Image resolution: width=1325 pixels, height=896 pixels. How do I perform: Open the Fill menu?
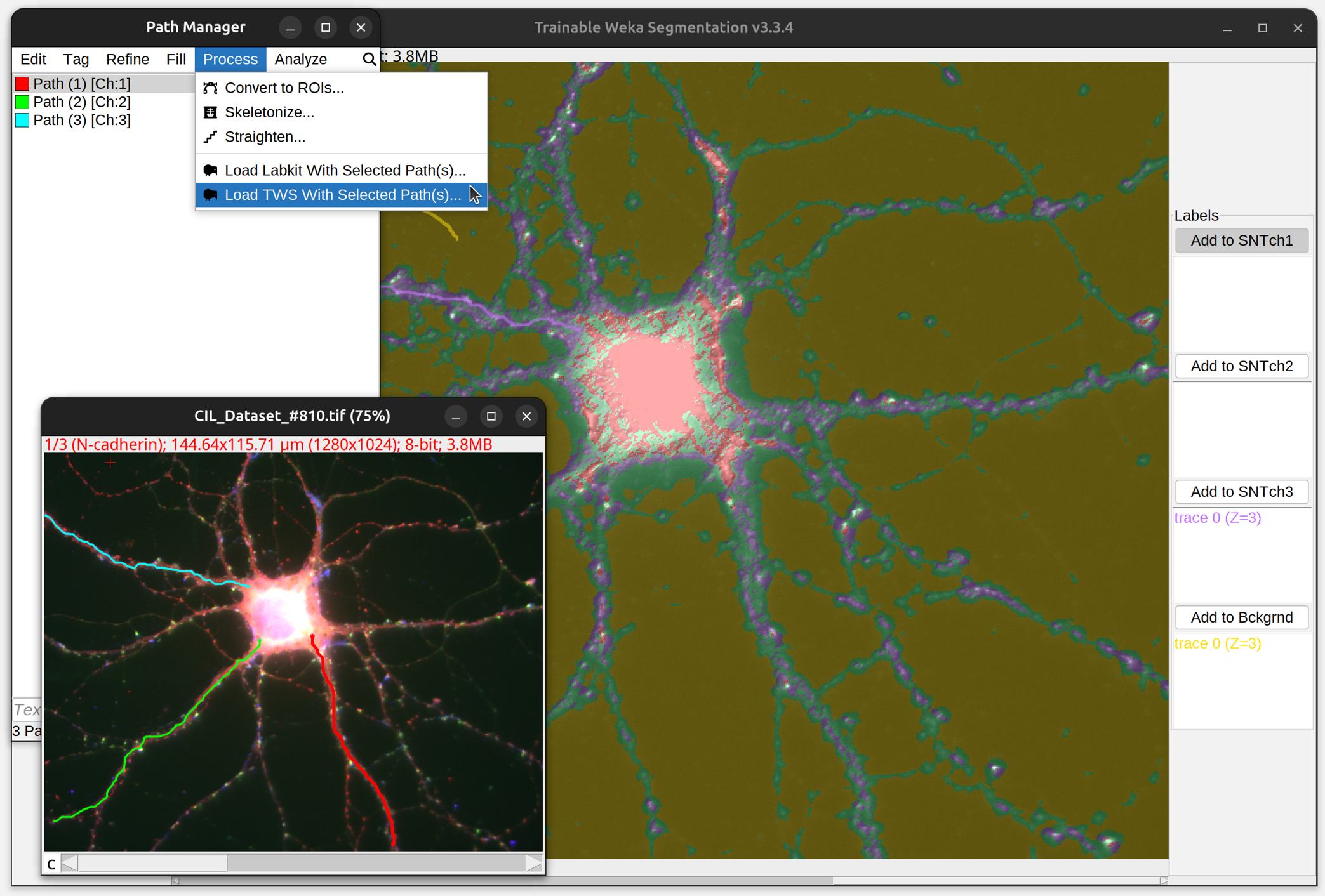(176, 59)
